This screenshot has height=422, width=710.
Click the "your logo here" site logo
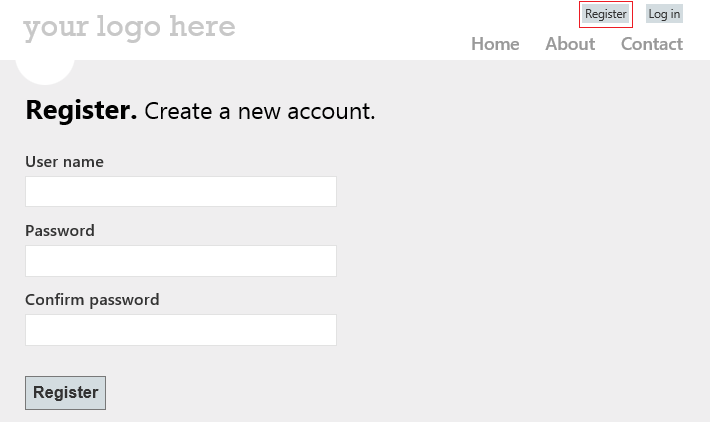(129, 27)
